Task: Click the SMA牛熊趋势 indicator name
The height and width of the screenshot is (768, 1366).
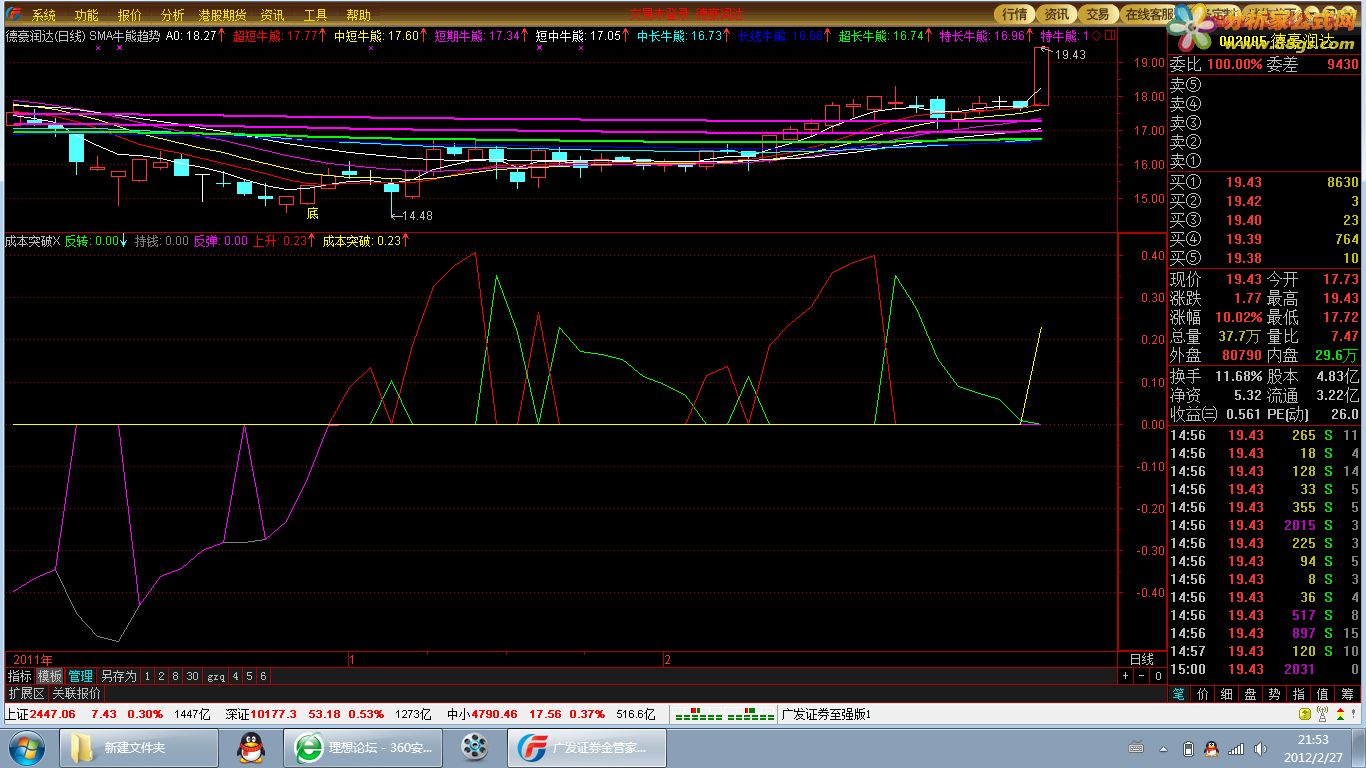Action: pyautogui.click(x=124, y=35)
